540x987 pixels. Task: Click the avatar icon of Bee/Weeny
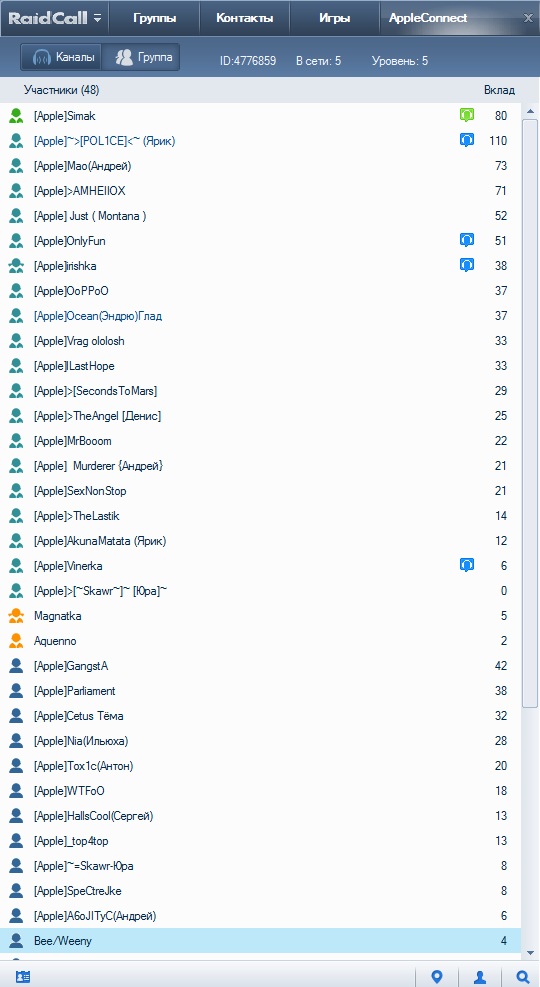[16, 941]
